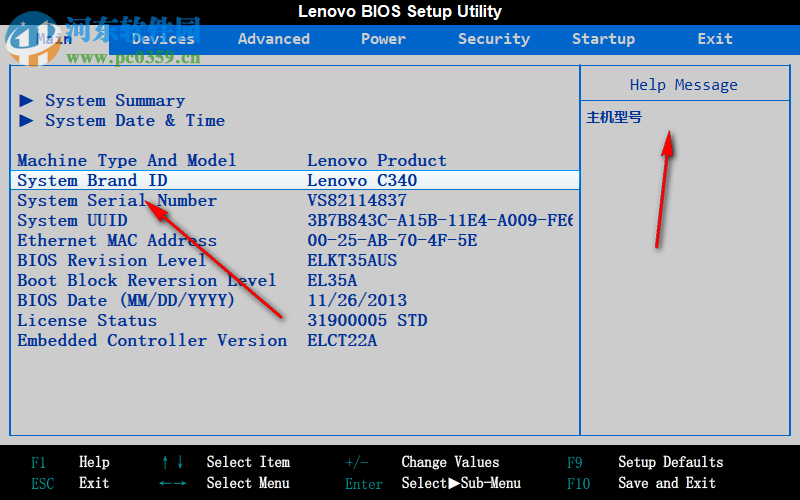The image size is (800, 500).
Task: Click the left/right arrow keys icon
Action: pyautogui.click(x=172, y=483)
